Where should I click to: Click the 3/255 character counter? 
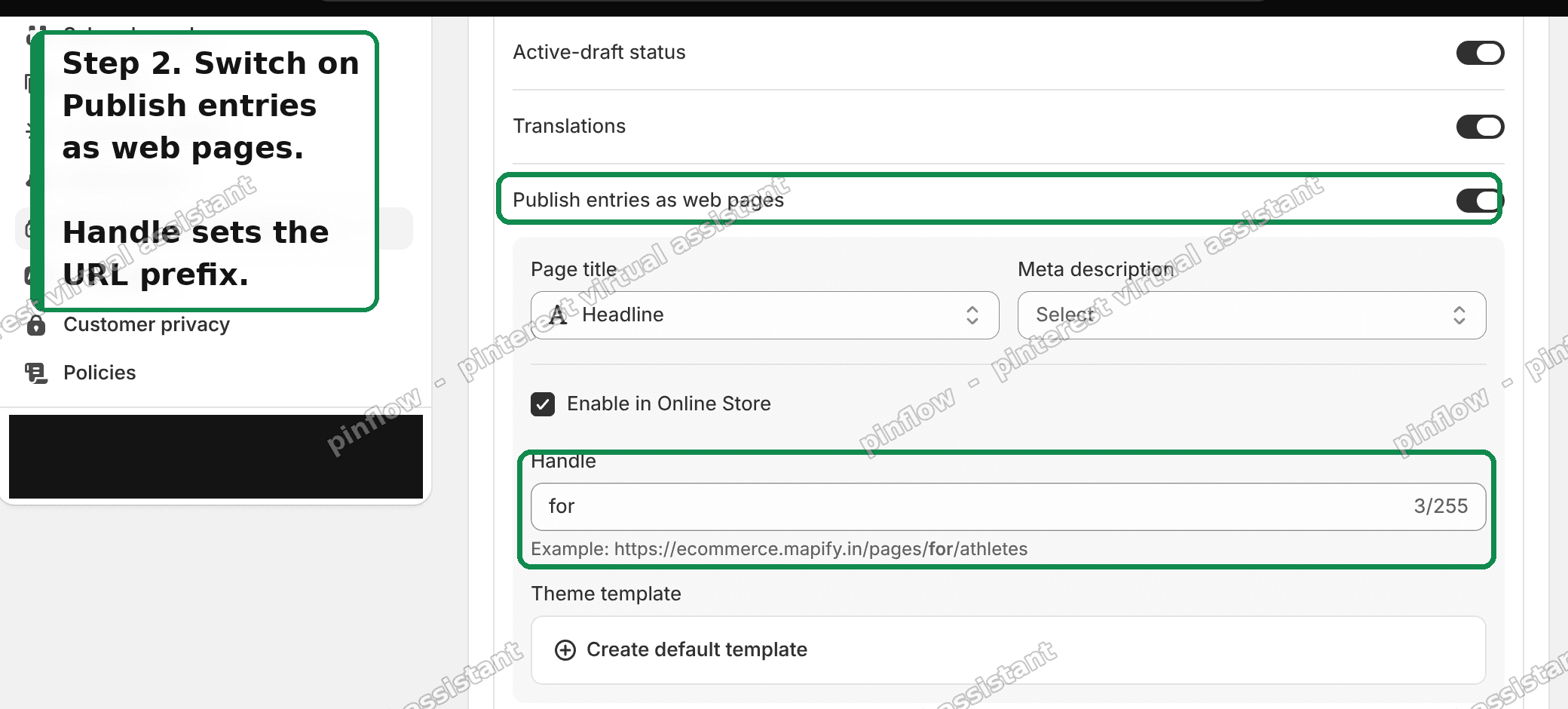[x=1441, y=506]
